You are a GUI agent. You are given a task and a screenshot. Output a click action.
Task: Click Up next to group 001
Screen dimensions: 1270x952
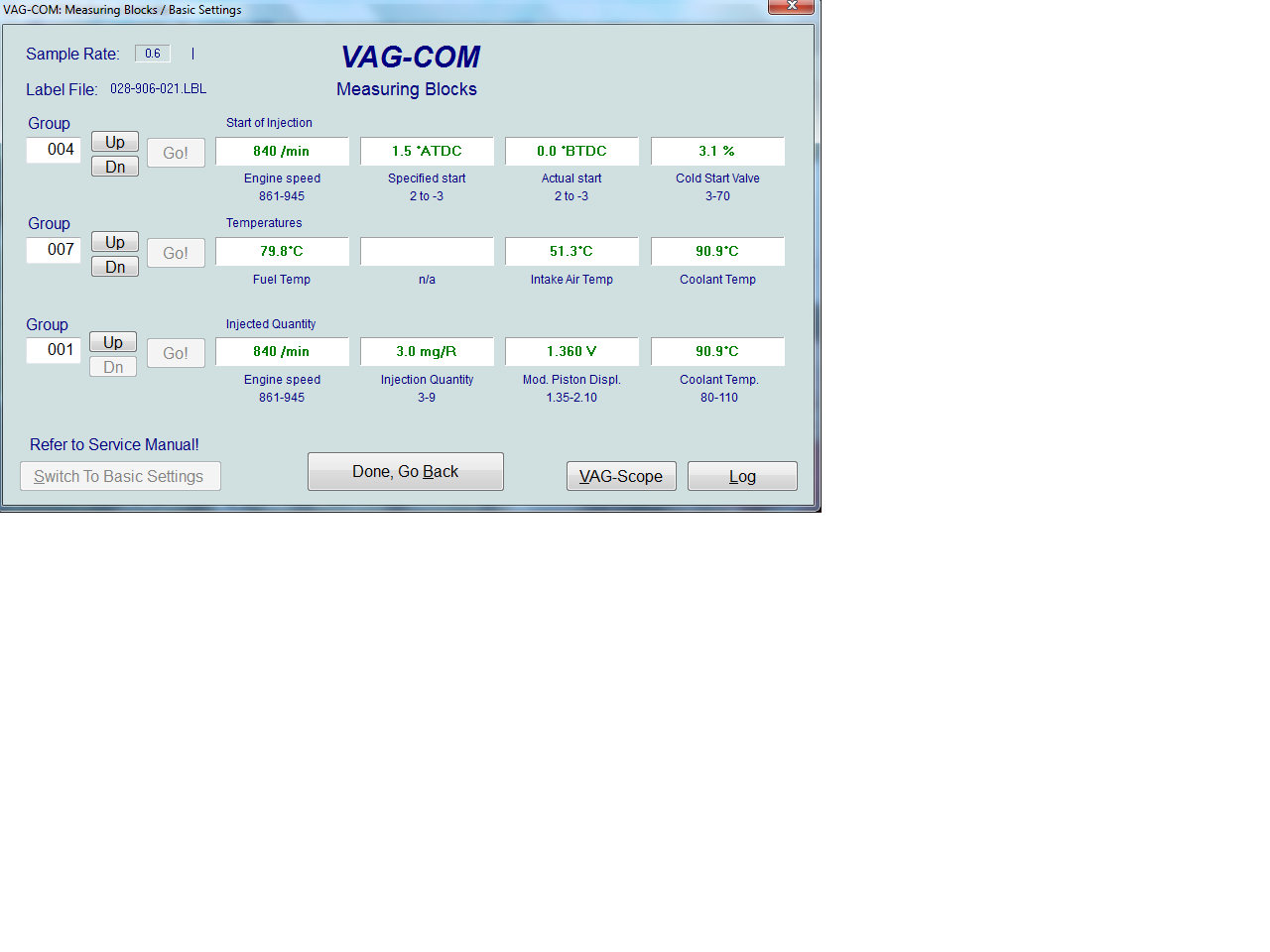click(113, 342)
